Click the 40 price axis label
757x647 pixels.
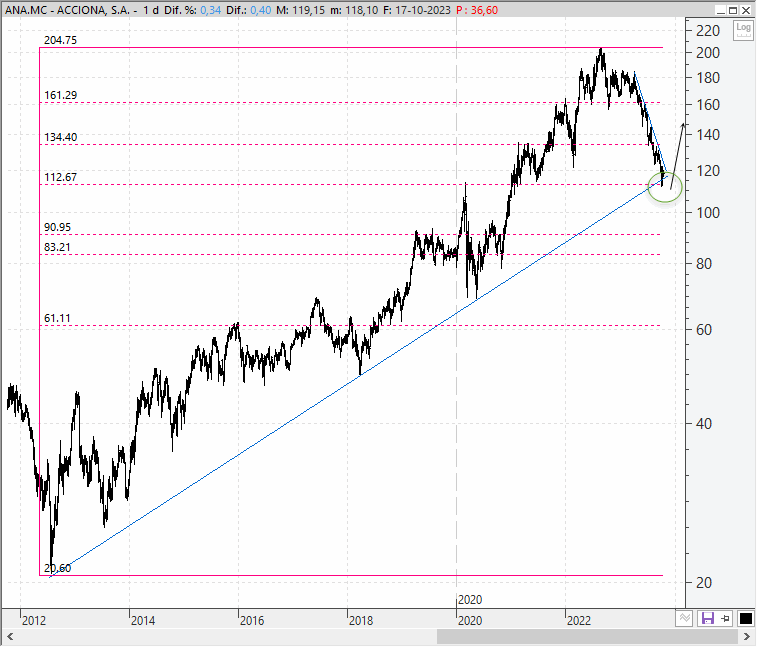coord(704,424)
